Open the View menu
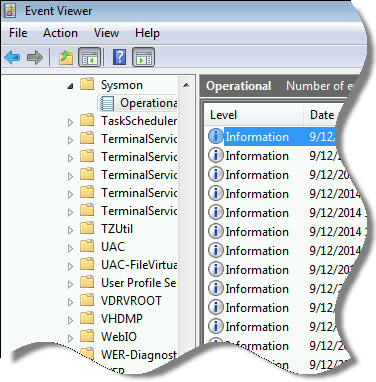376x382 pixels. click(106, 33)
